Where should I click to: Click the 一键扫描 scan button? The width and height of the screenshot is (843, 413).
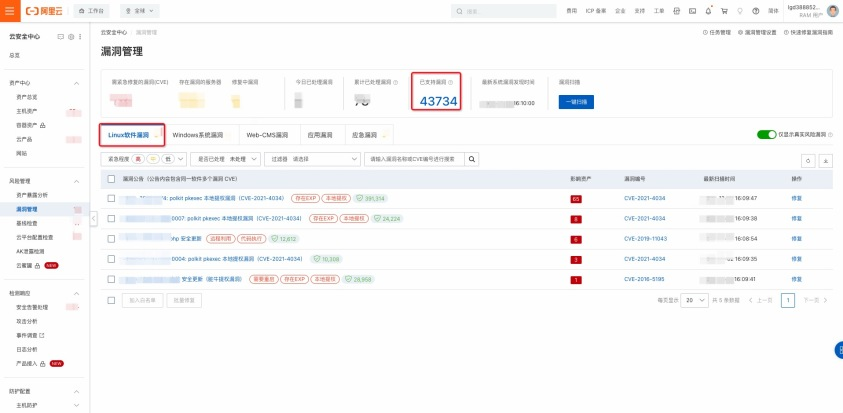tap(576, 102)
